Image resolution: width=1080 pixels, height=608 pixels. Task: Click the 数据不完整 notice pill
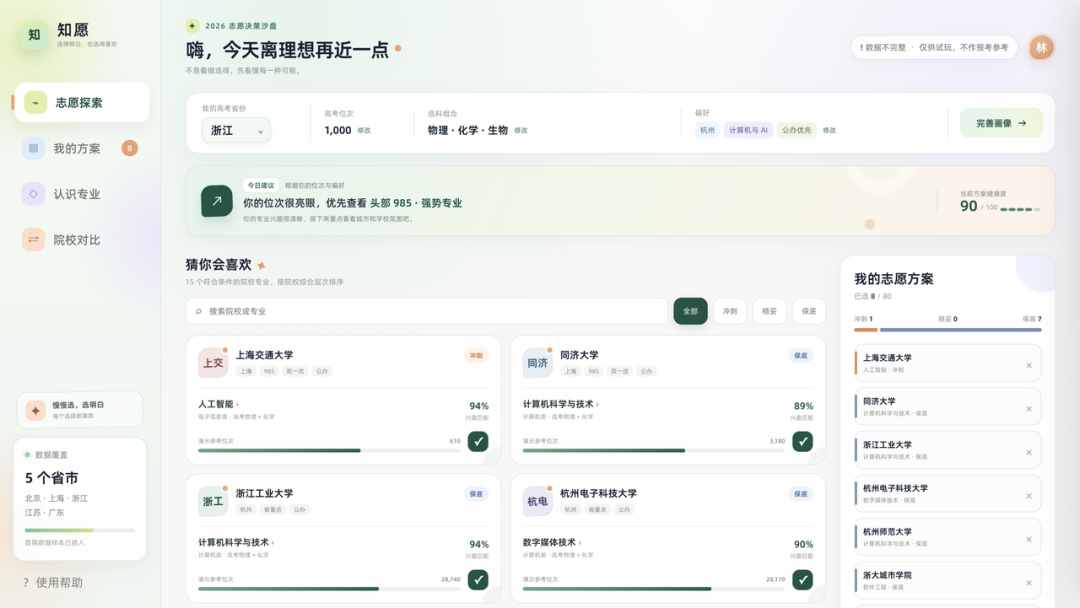[x=934, y=48]
